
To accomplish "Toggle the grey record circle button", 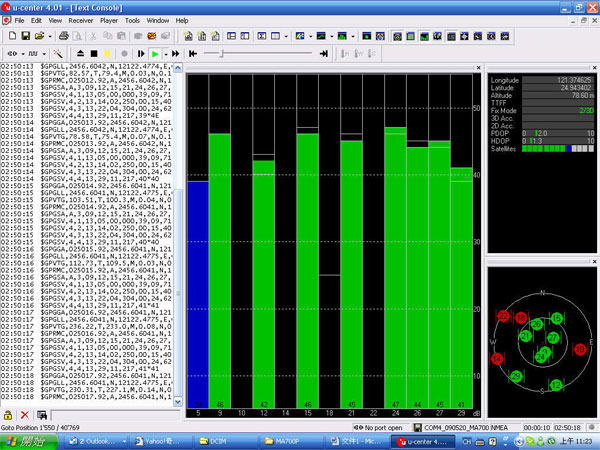I will click(x=124, y=54).
